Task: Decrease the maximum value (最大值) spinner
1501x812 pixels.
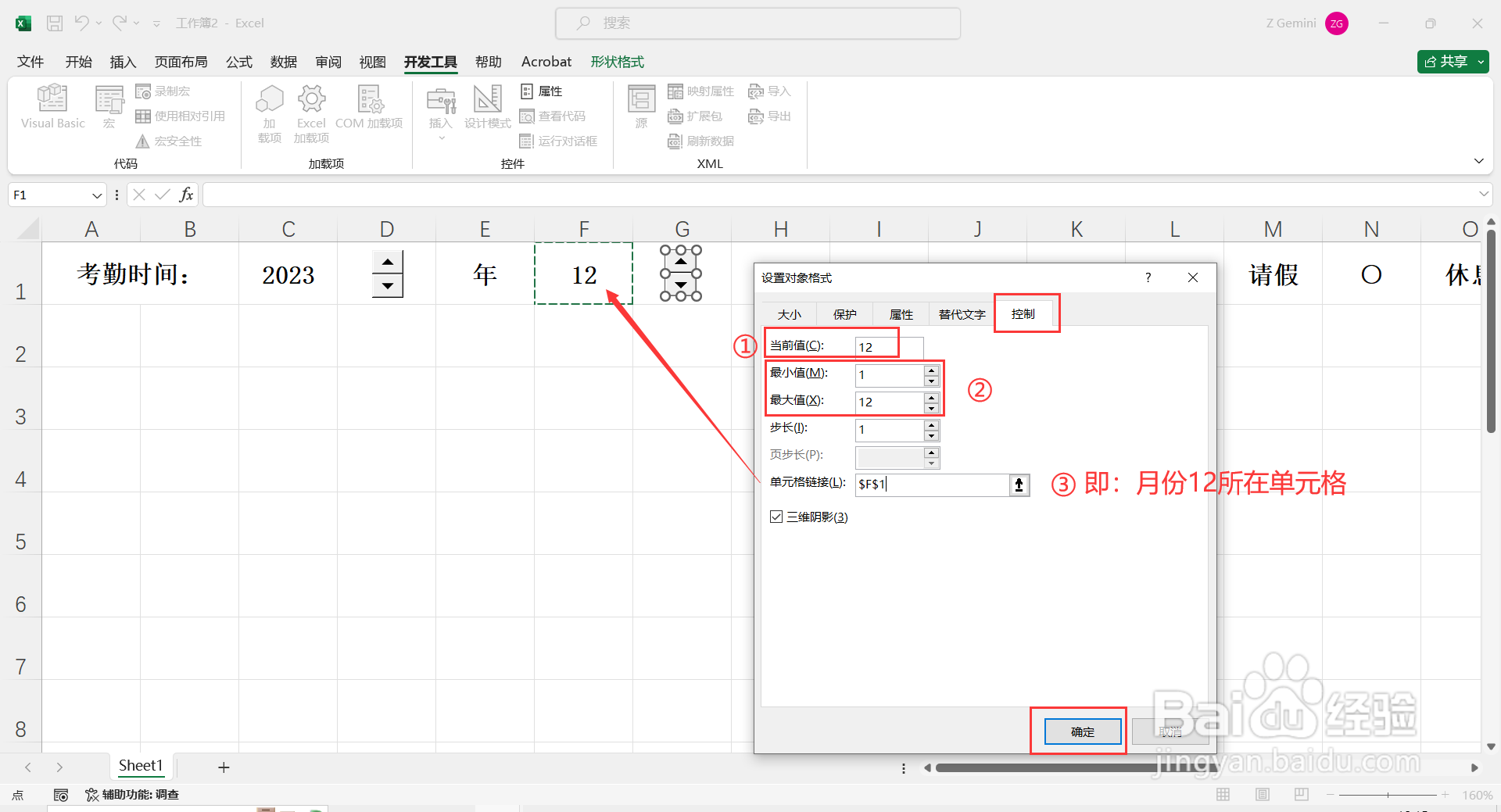Action: [x=931, y=408]
